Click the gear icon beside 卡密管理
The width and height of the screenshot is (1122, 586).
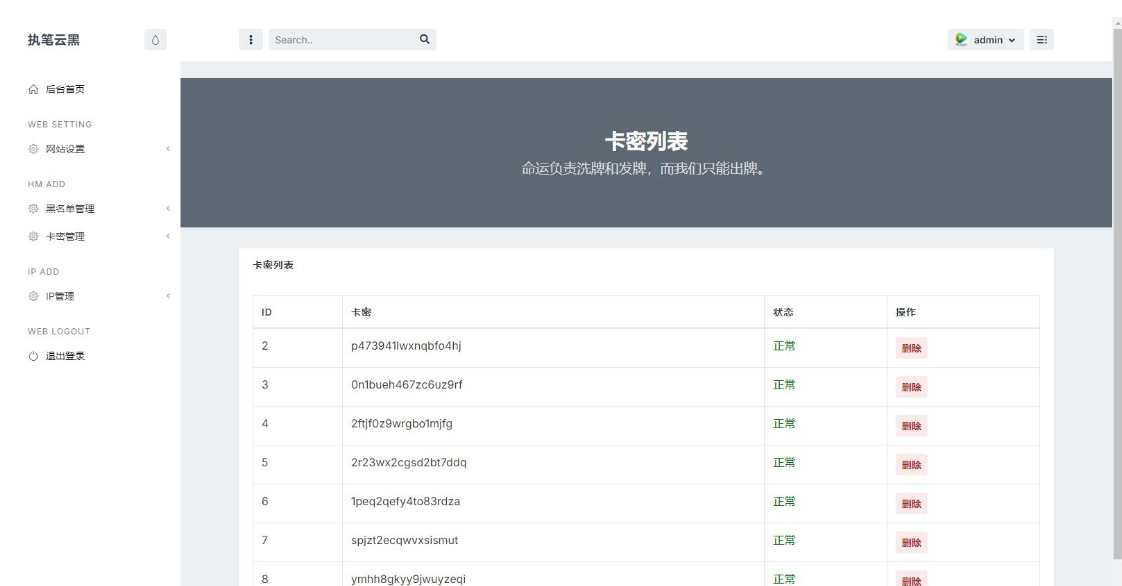34,237
